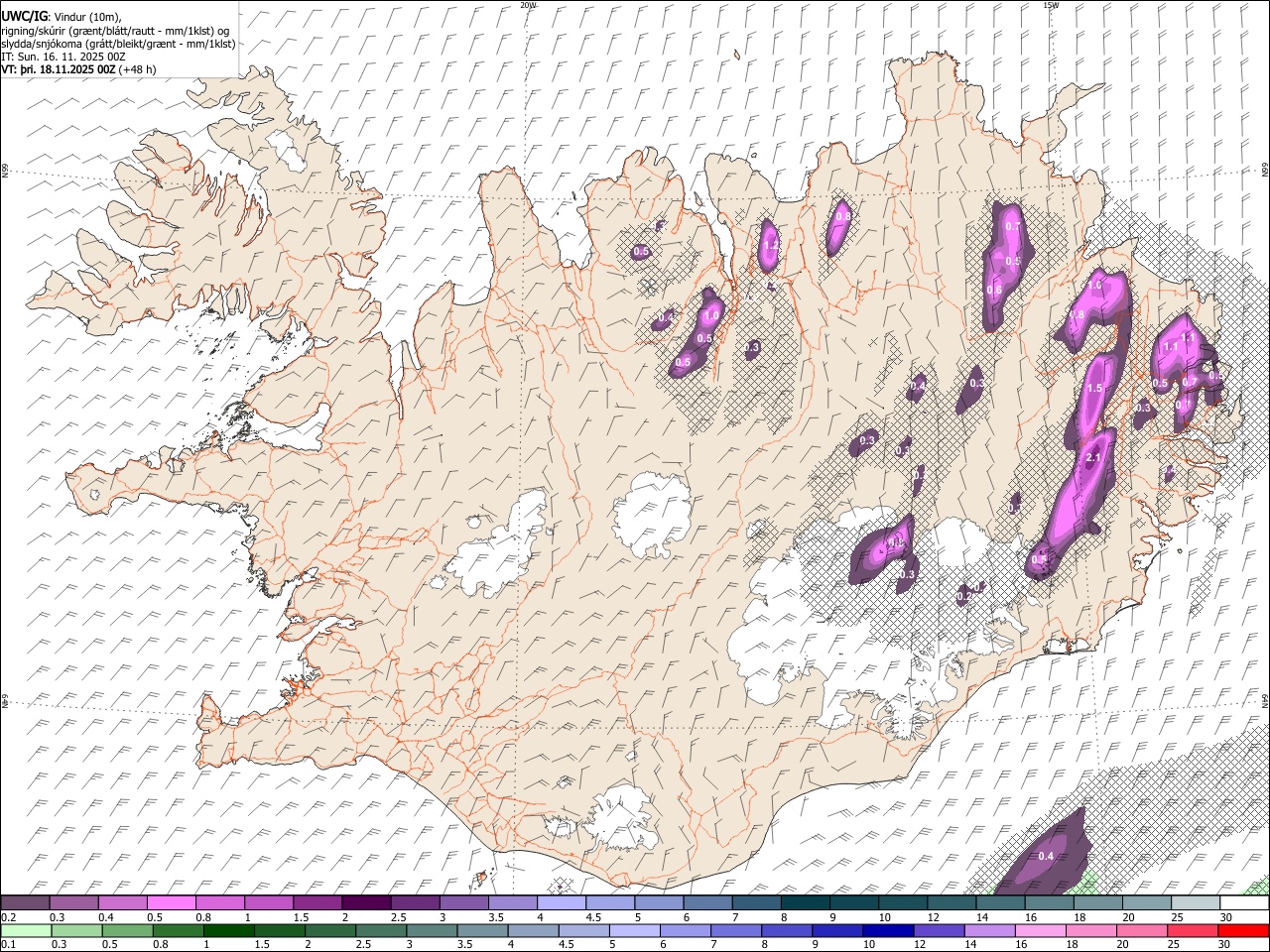Click the 15W longitude label
This screenshot has width=1270, height=952.
coord(1050,5)
